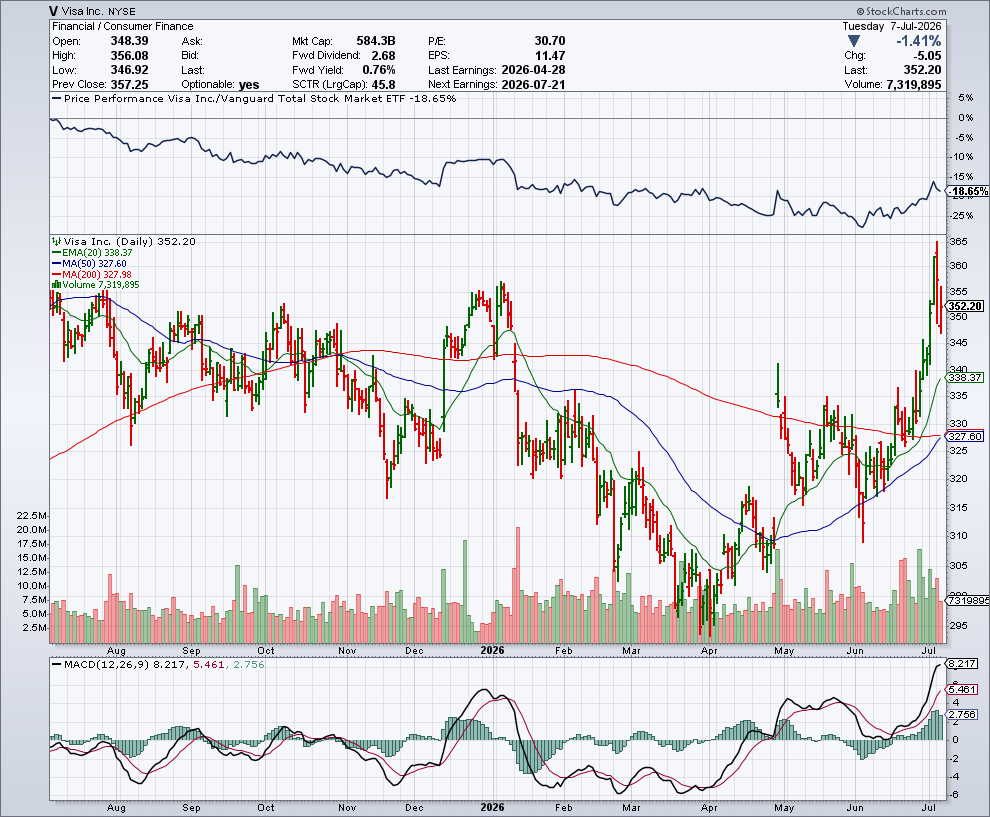The width and height of the screenshot is (990, 817).
Task: Click the Next Earnings date 2026-07-21
Action: click(533, 85)
